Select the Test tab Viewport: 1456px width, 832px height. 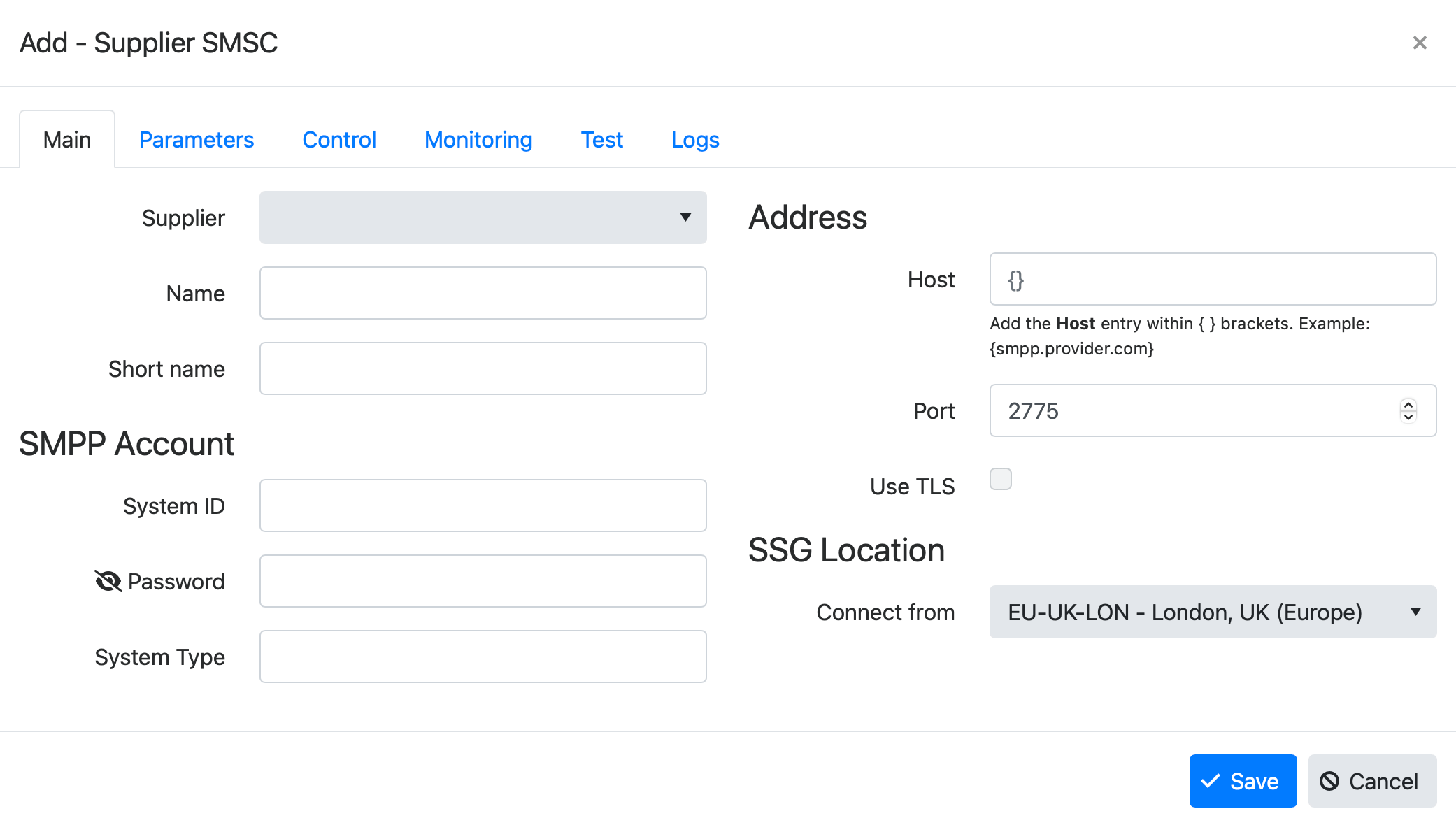point(601,140)
